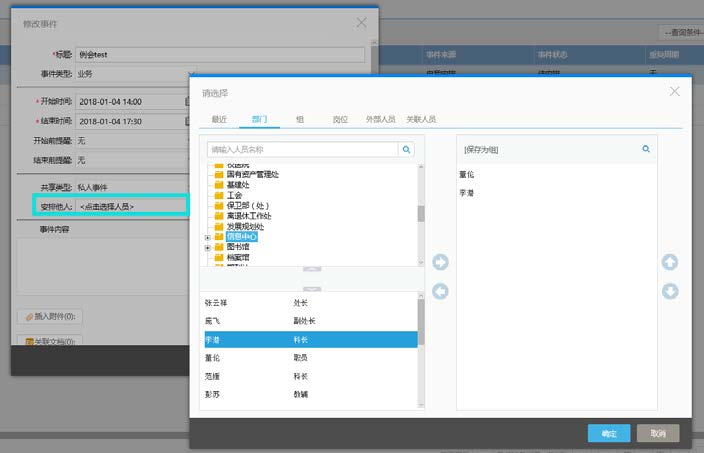Image resolution: width=704 pixels, height=453 pixels.
Task: Open the 岗位 tab
Action: tap(340, 119)
